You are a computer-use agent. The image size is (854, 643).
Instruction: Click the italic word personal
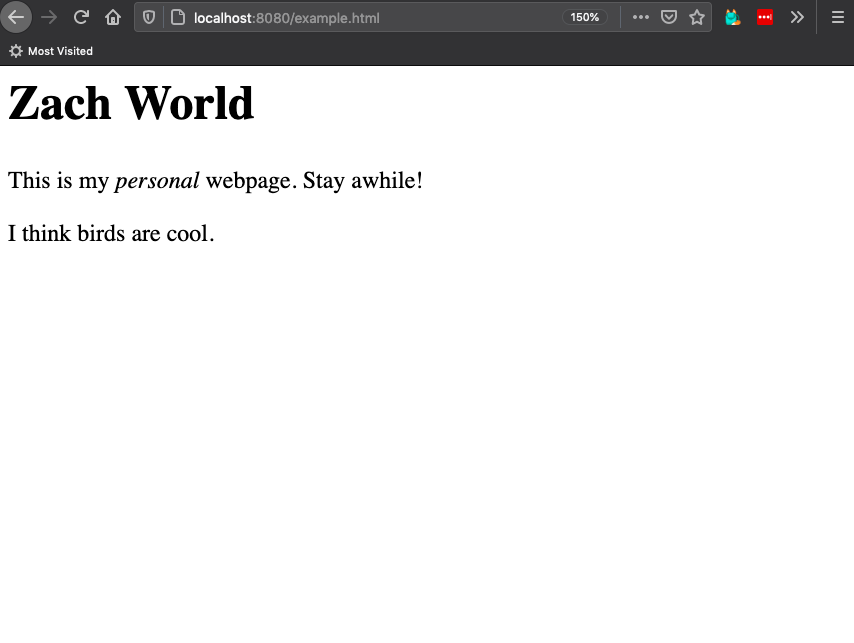click(x=157, y=181)
